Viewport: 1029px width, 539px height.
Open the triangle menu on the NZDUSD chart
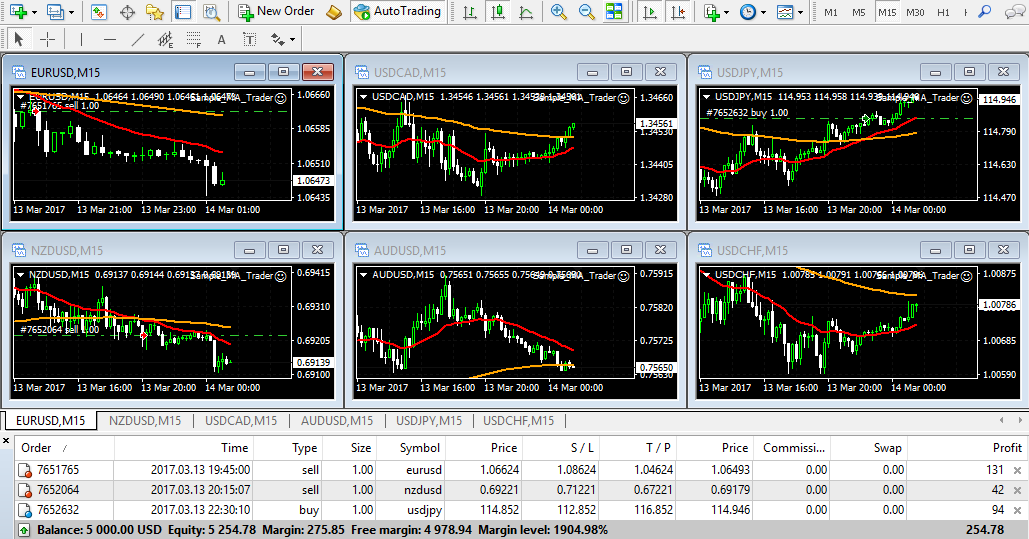(x=20, y=274)
